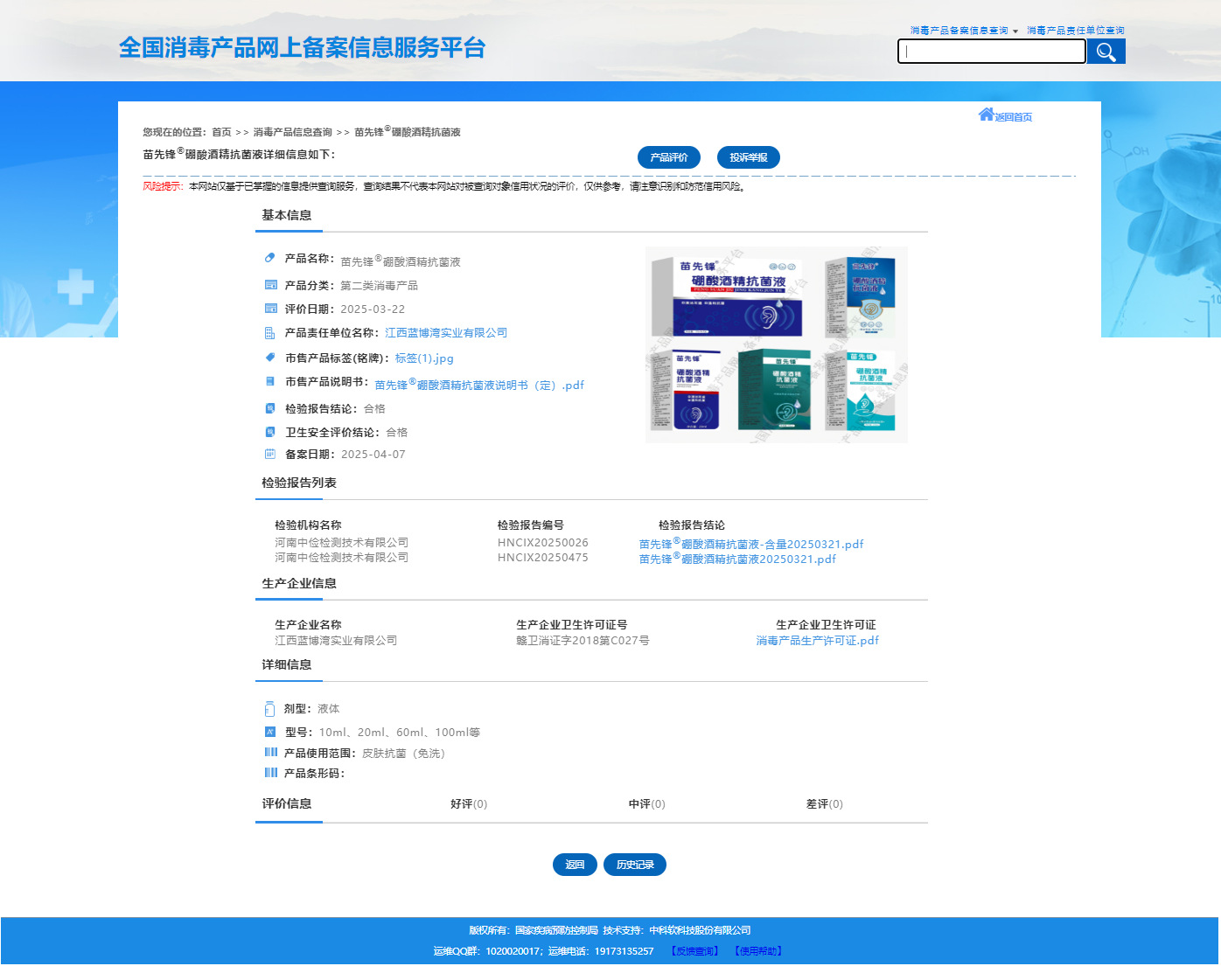Open the 含量20250321.pdf inspection report
The width and height of the screenshot is (1221, 980).
[x=751, y=544]
